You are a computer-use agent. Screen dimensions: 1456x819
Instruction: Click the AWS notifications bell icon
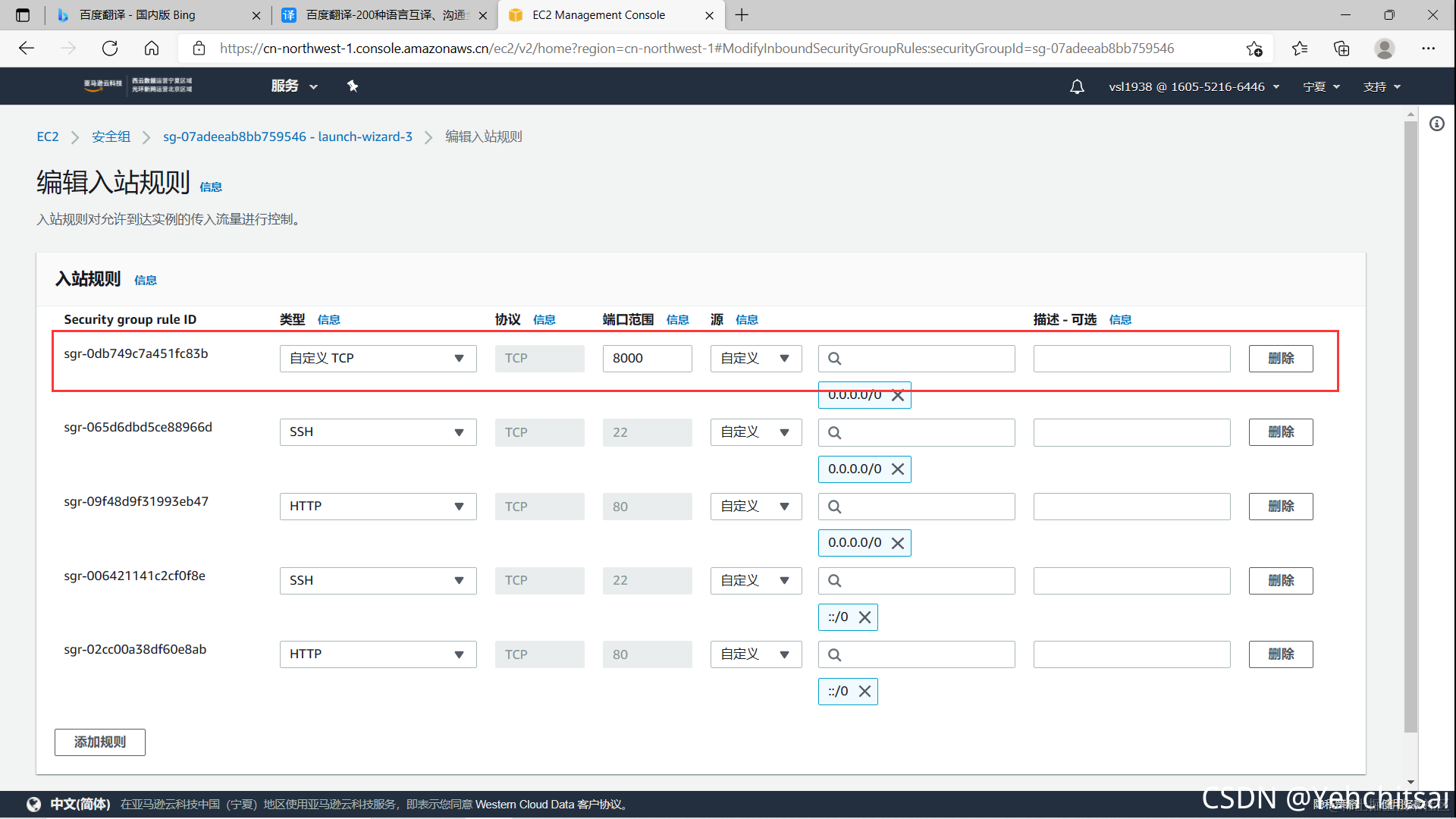coord(1077,86)
